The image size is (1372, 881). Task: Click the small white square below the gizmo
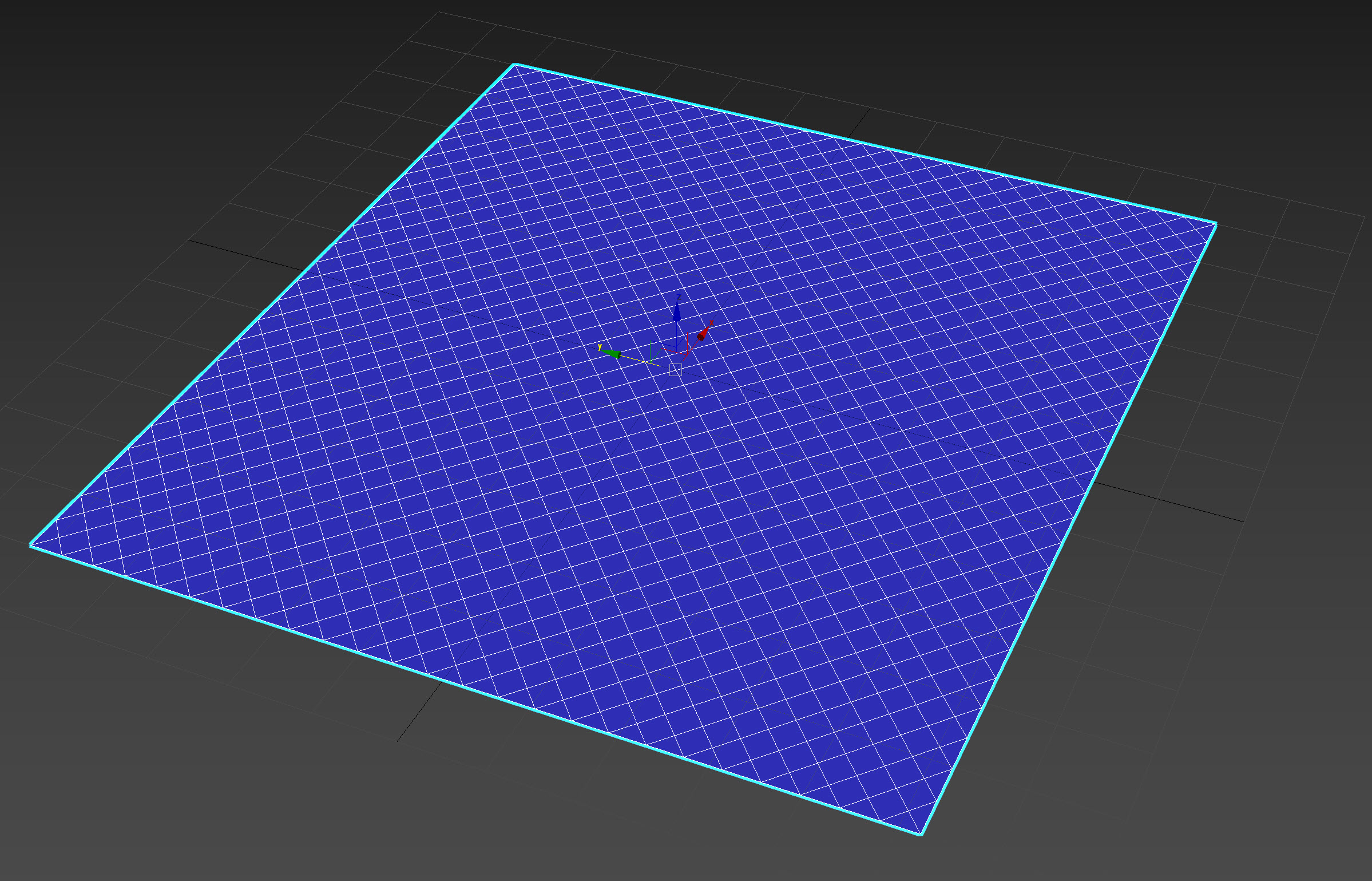click(676, 370)
